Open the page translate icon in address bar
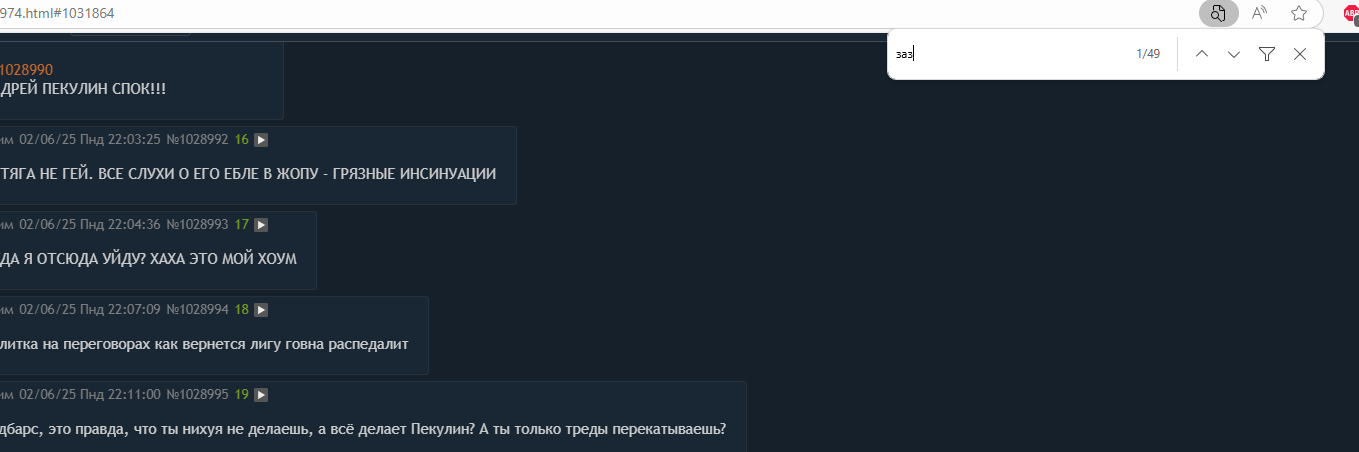Screen dimensions: 1359x452 tap(1218, 14)
